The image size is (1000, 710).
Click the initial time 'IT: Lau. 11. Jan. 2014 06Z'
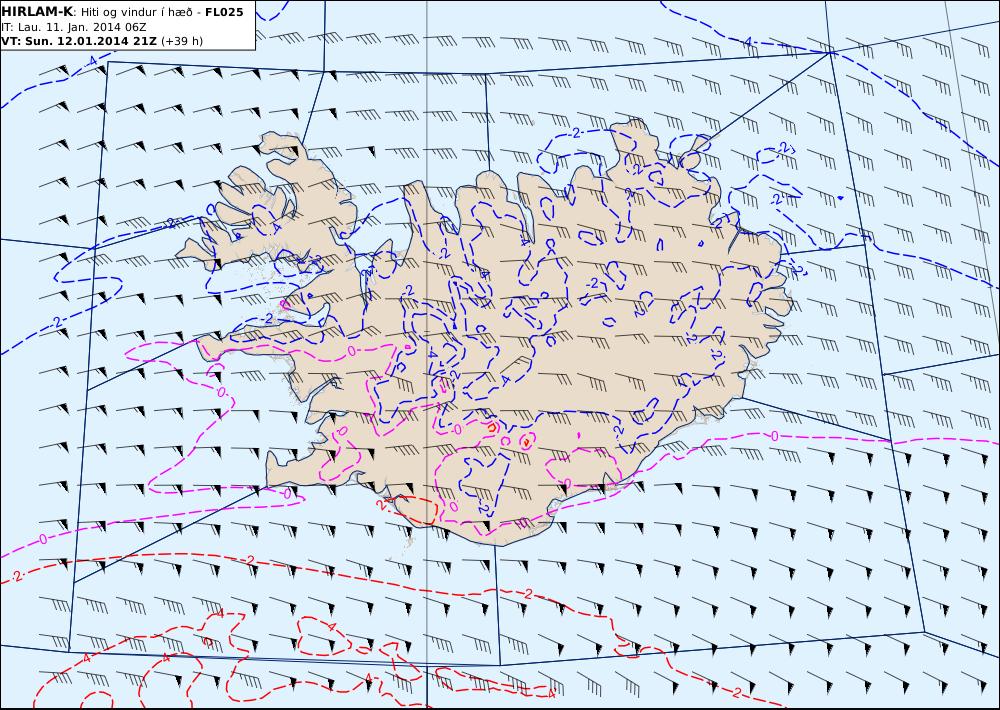73,27
